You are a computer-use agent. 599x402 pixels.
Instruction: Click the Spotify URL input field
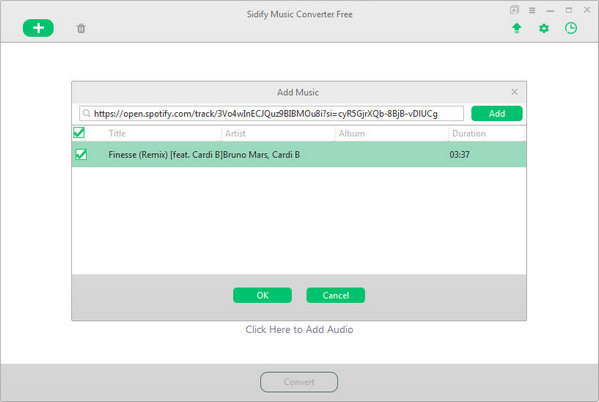point(271,113)
